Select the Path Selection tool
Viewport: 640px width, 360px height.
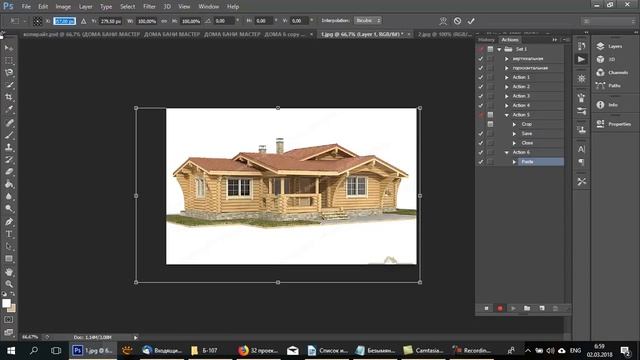point(9,246)
